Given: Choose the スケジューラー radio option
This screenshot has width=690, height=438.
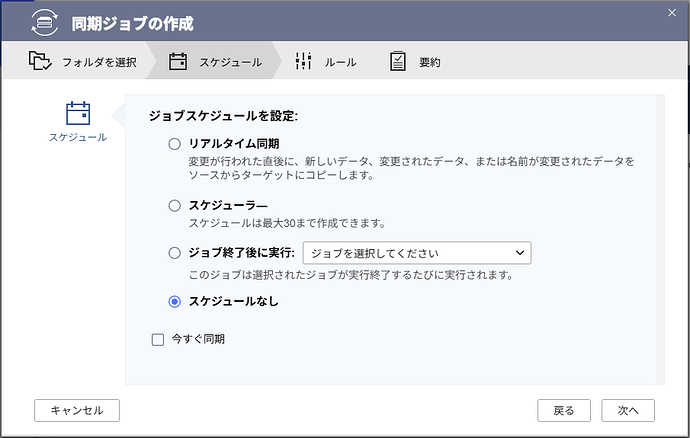Looking at the screenshot, I should click(x=175, y=206).
